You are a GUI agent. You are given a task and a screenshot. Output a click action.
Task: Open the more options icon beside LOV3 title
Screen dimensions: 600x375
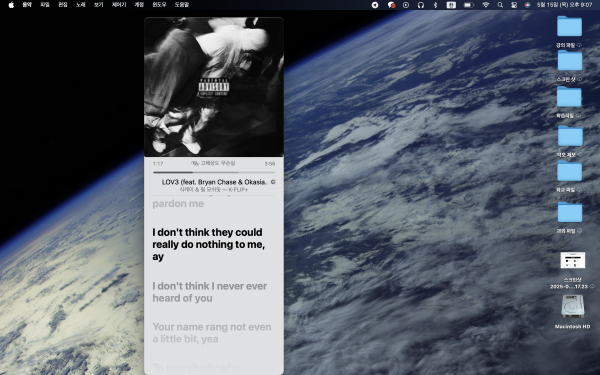click(x=273, y=182)
